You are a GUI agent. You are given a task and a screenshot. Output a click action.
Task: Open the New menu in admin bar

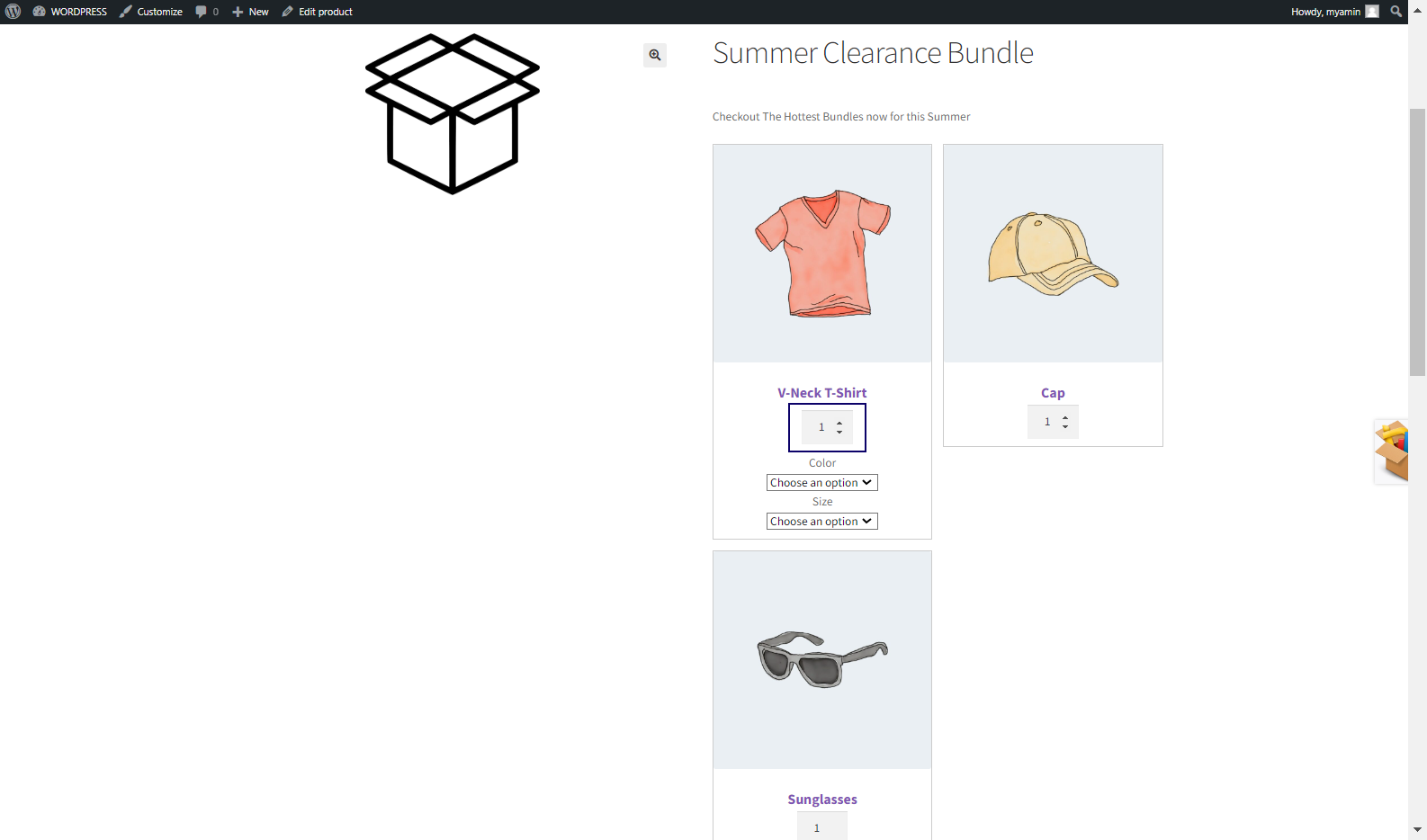(x=250, y=12)
